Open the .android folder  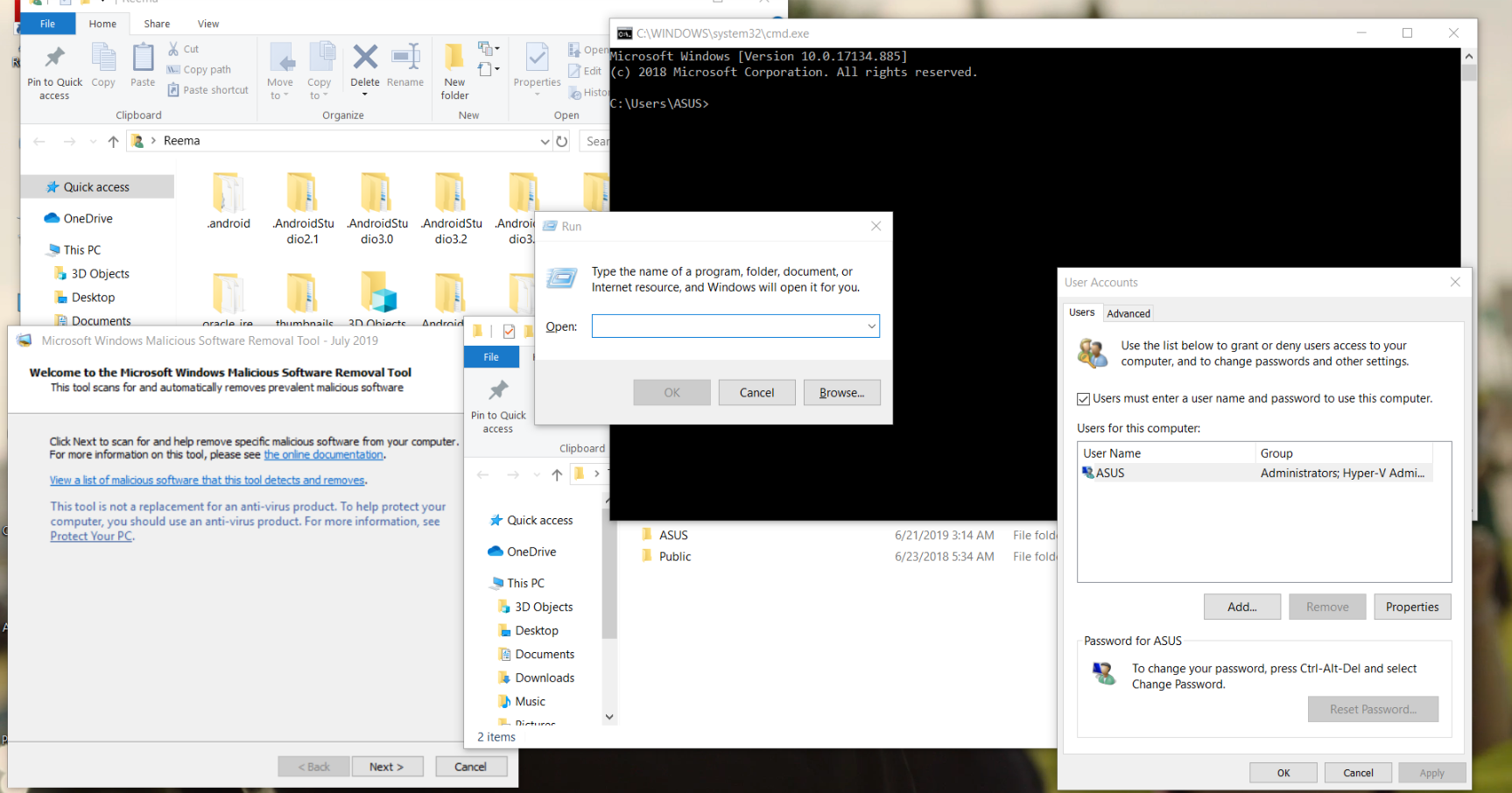tap(229, 201)
